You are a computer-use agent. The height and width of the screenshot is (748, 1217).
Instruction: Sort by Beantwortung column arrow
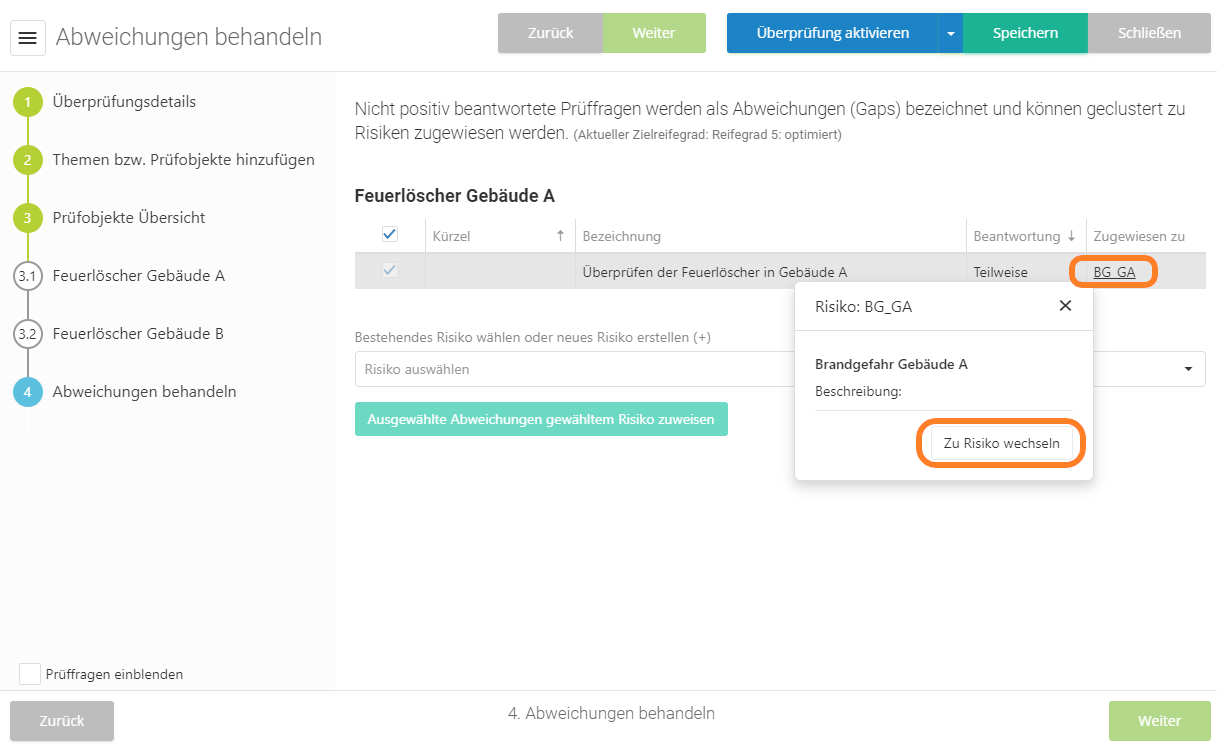[x=1072, y=236]
